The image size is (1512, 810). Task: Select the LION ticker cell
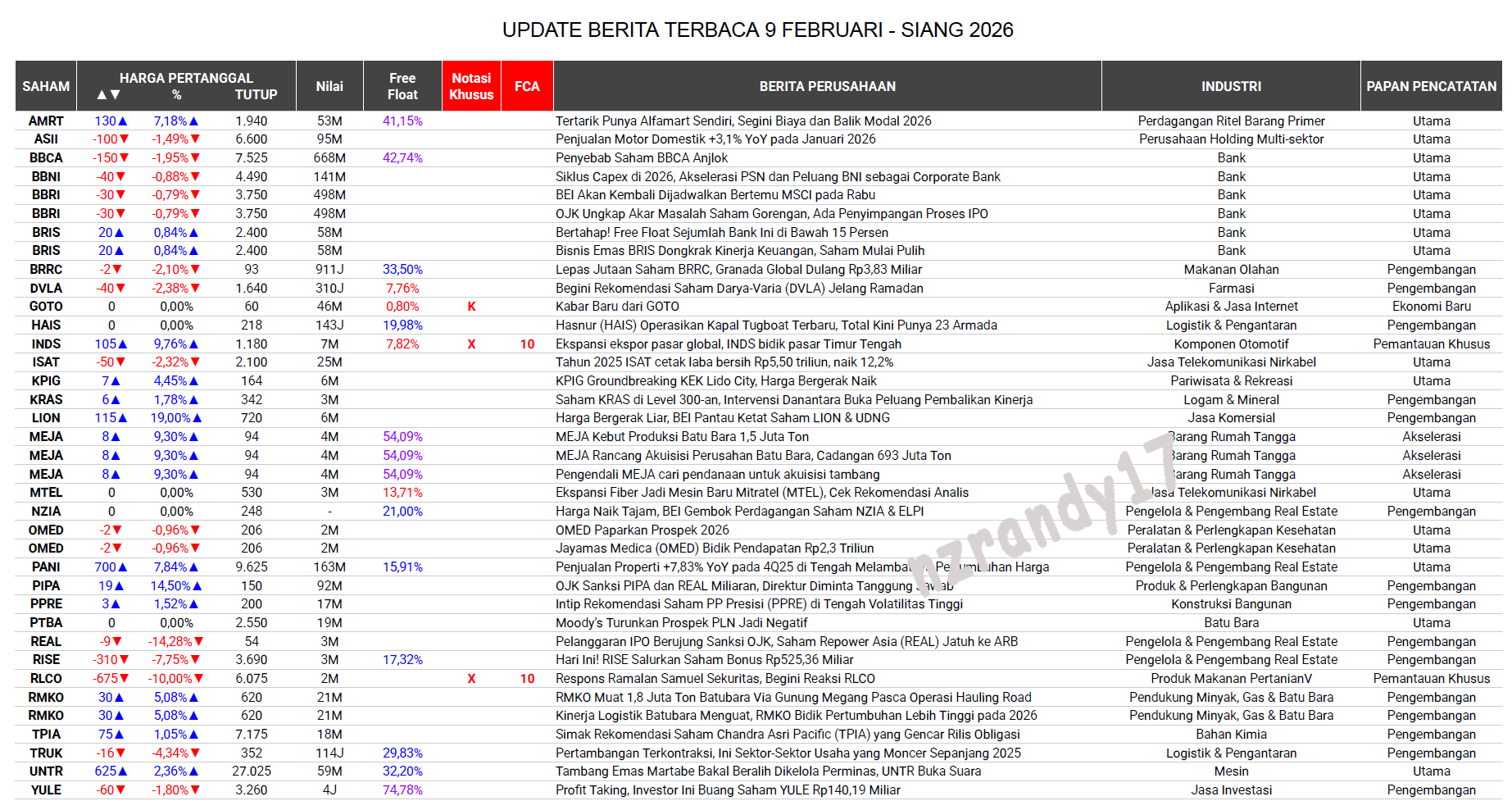click(46, 418)
